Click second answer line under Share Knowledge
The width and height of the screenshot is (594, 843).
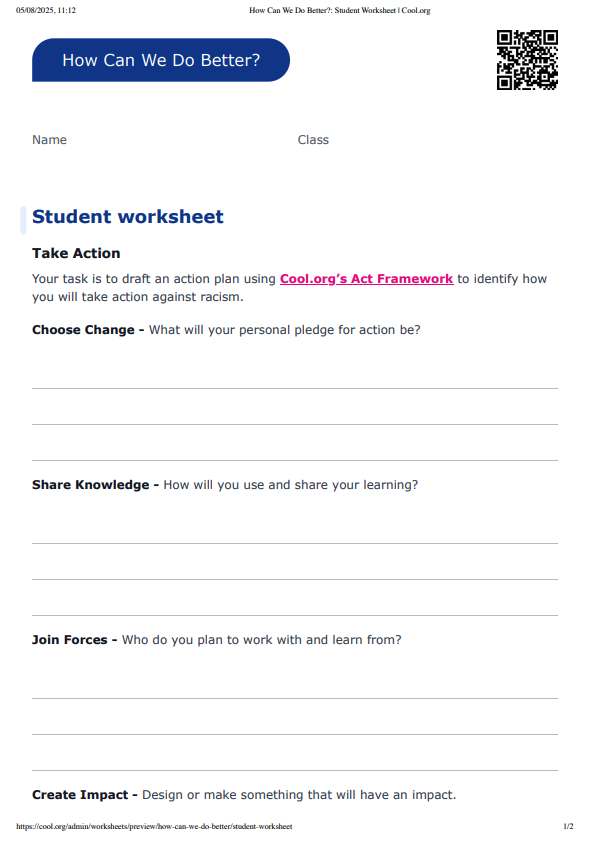(x=295, y=579)
